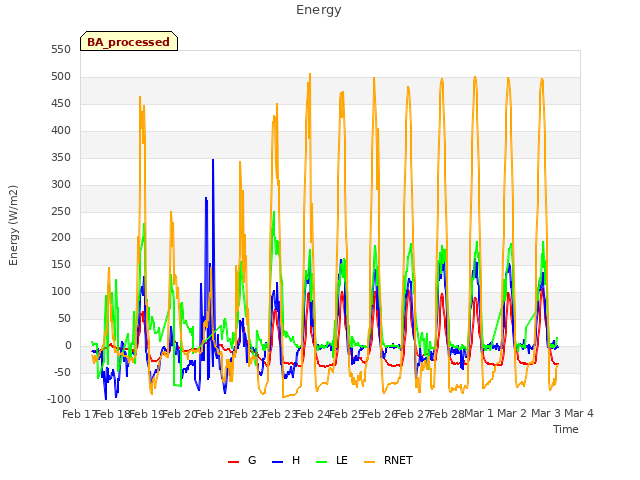The height and width of the screenshot is (480, 640).
Task: Click the 550 y-axis tick label
Action: pos(61,50)
